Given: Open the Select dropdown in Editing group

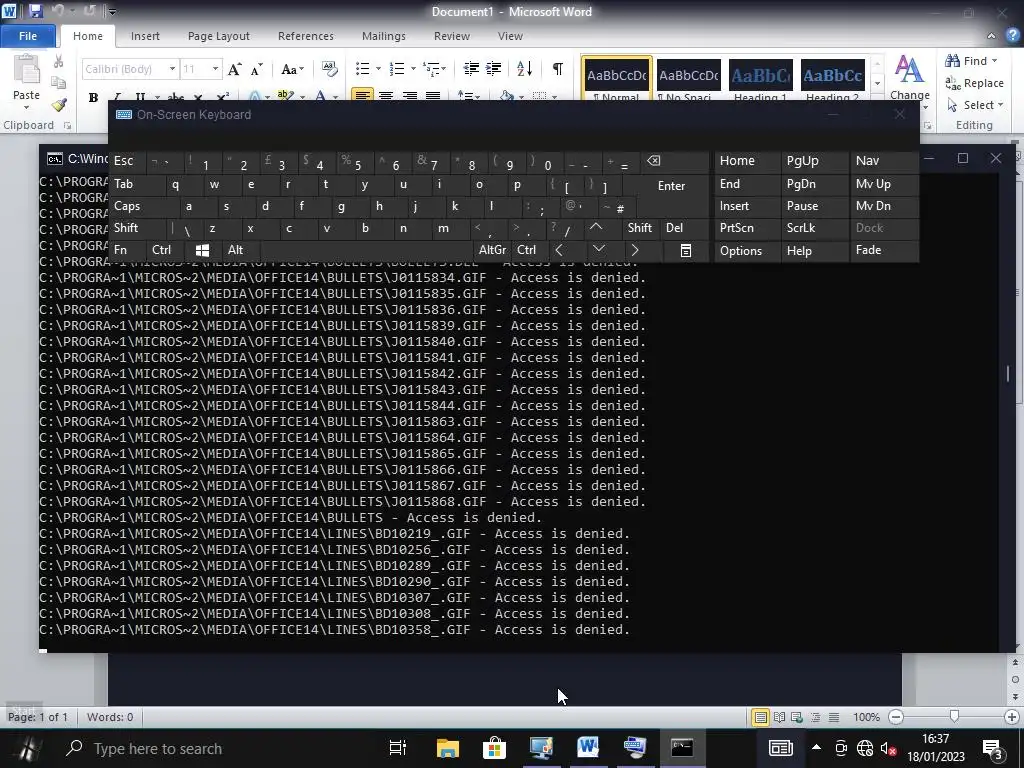Looking at the screenshot, I should (x=974, y=105).
